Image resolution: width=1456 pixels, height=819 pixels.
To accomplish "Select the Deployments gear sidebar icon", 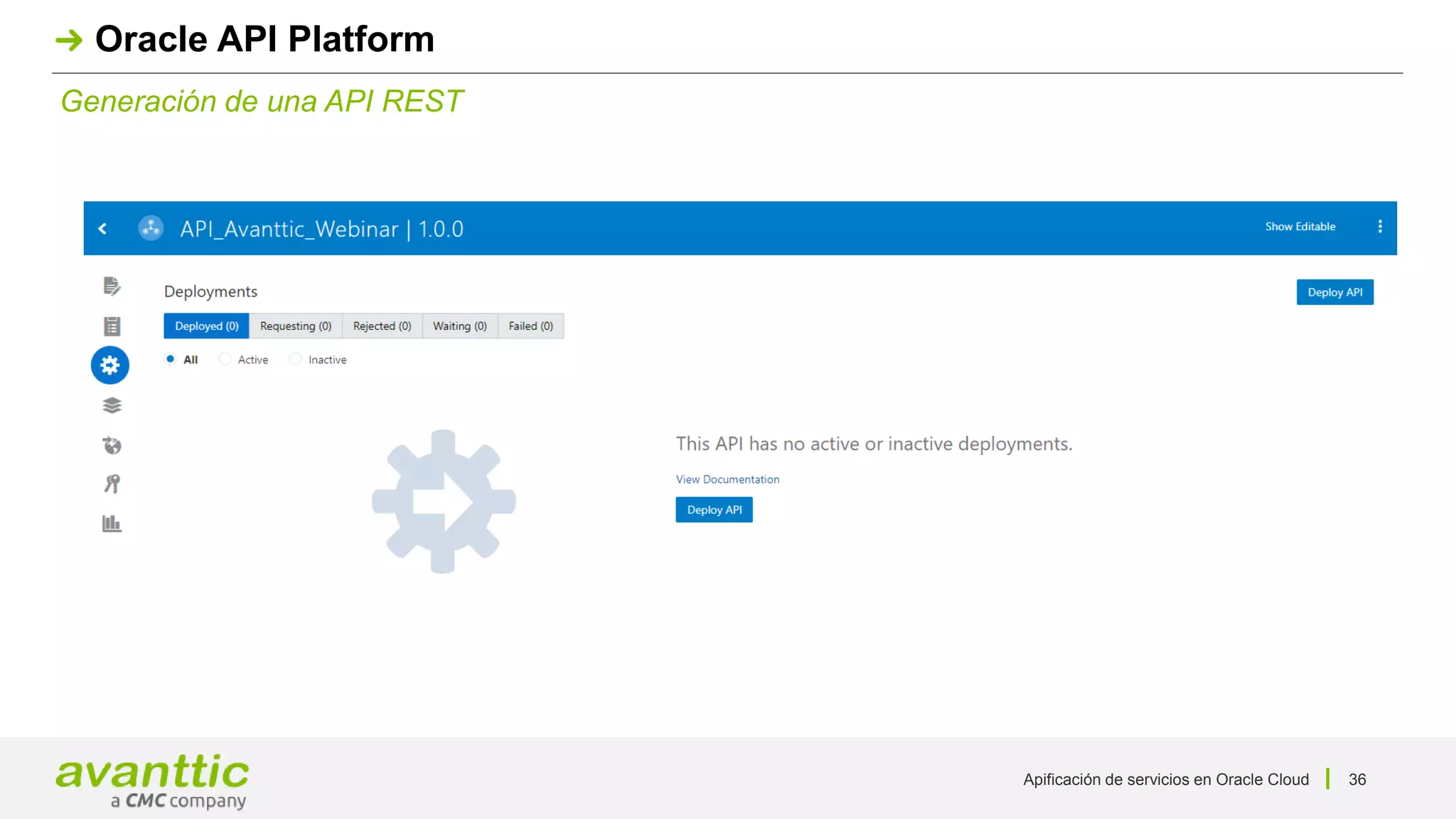I will click(110, 365).
